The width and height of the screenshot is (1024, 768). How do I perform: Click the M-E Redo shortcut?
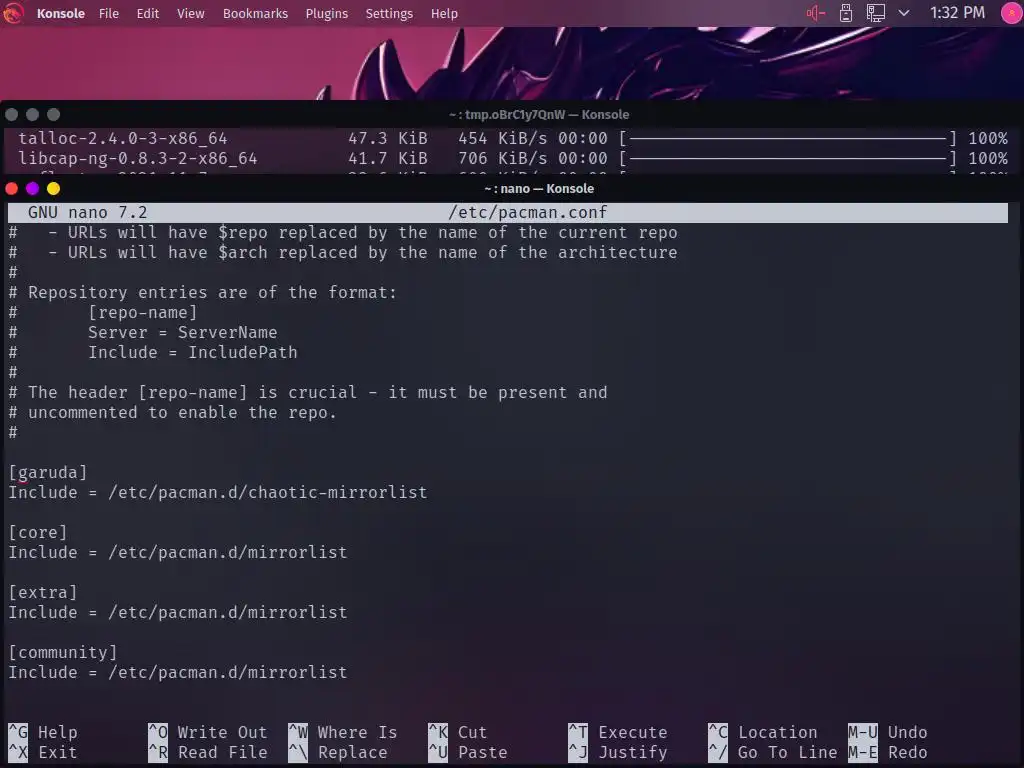888,753
